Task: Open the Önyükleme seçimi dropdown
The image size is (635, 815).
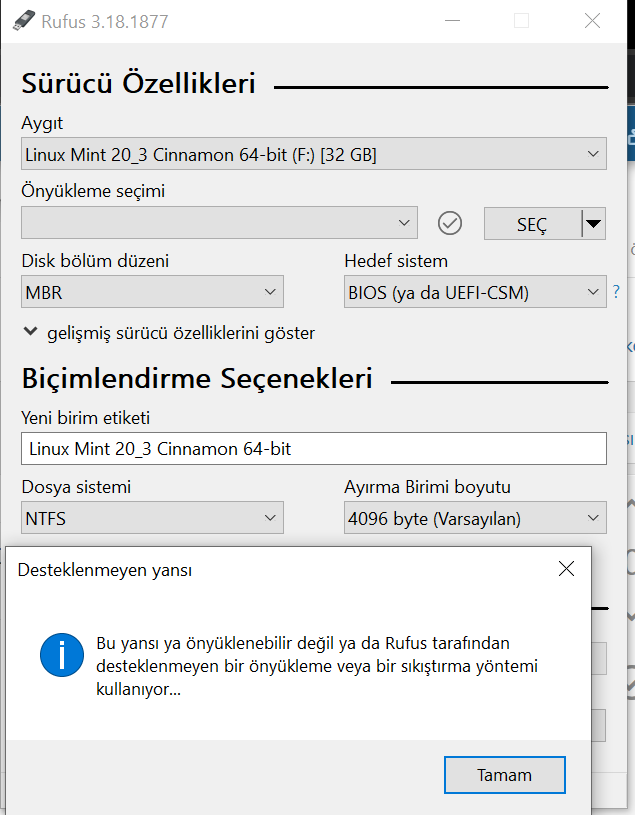Action: pyautogui.click(x=219, y=223)
